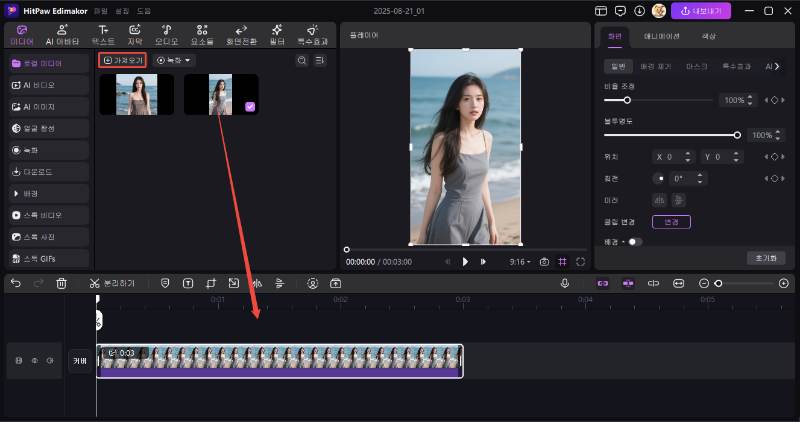Screen dimensions: 800x422
Task: Click the timeline zoom slider handle
Action: pyautogui.click(x=718, y=283)
